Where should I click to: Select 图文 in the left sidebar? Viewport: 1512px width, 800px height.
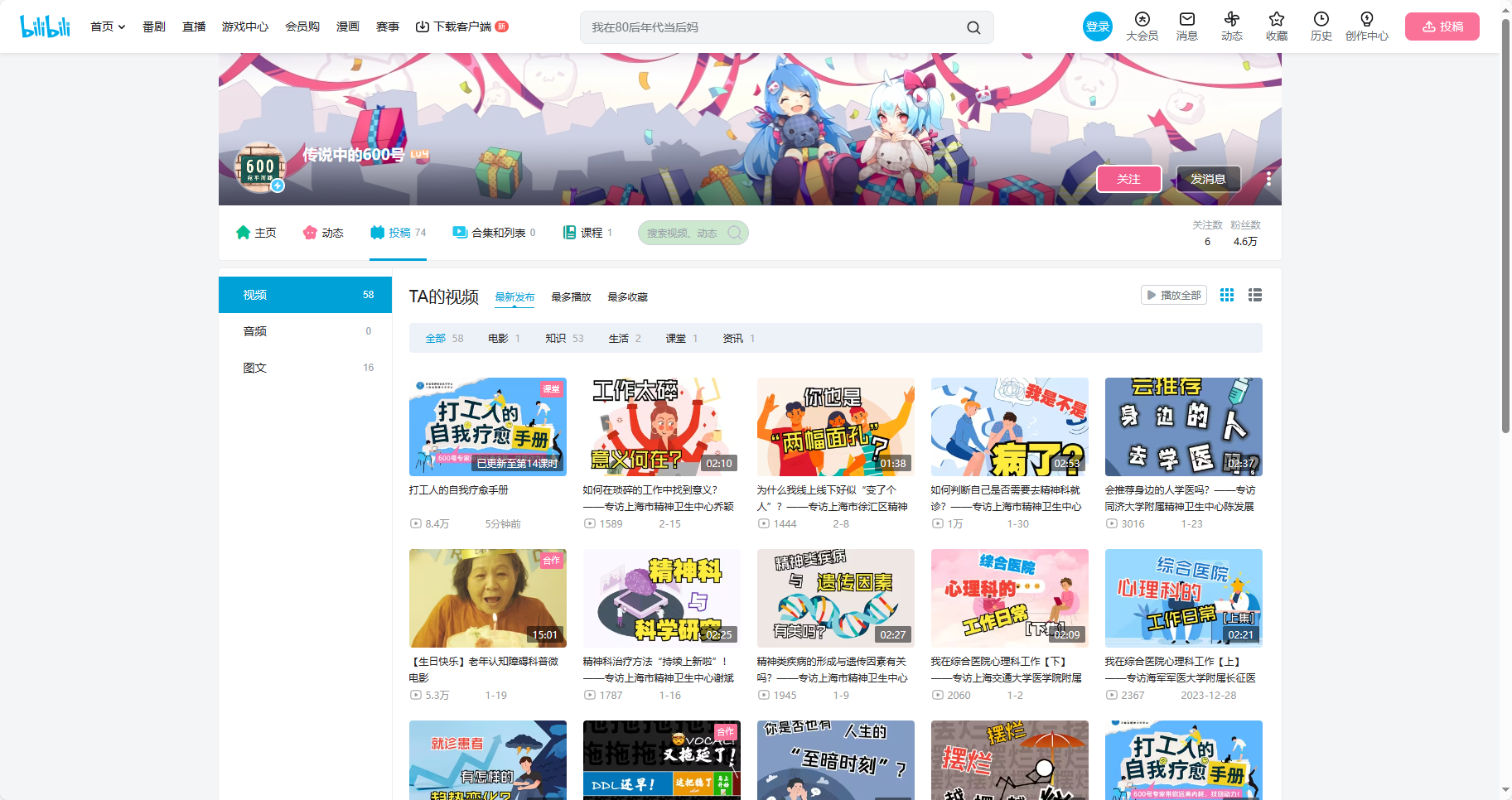tap(305, 368)
